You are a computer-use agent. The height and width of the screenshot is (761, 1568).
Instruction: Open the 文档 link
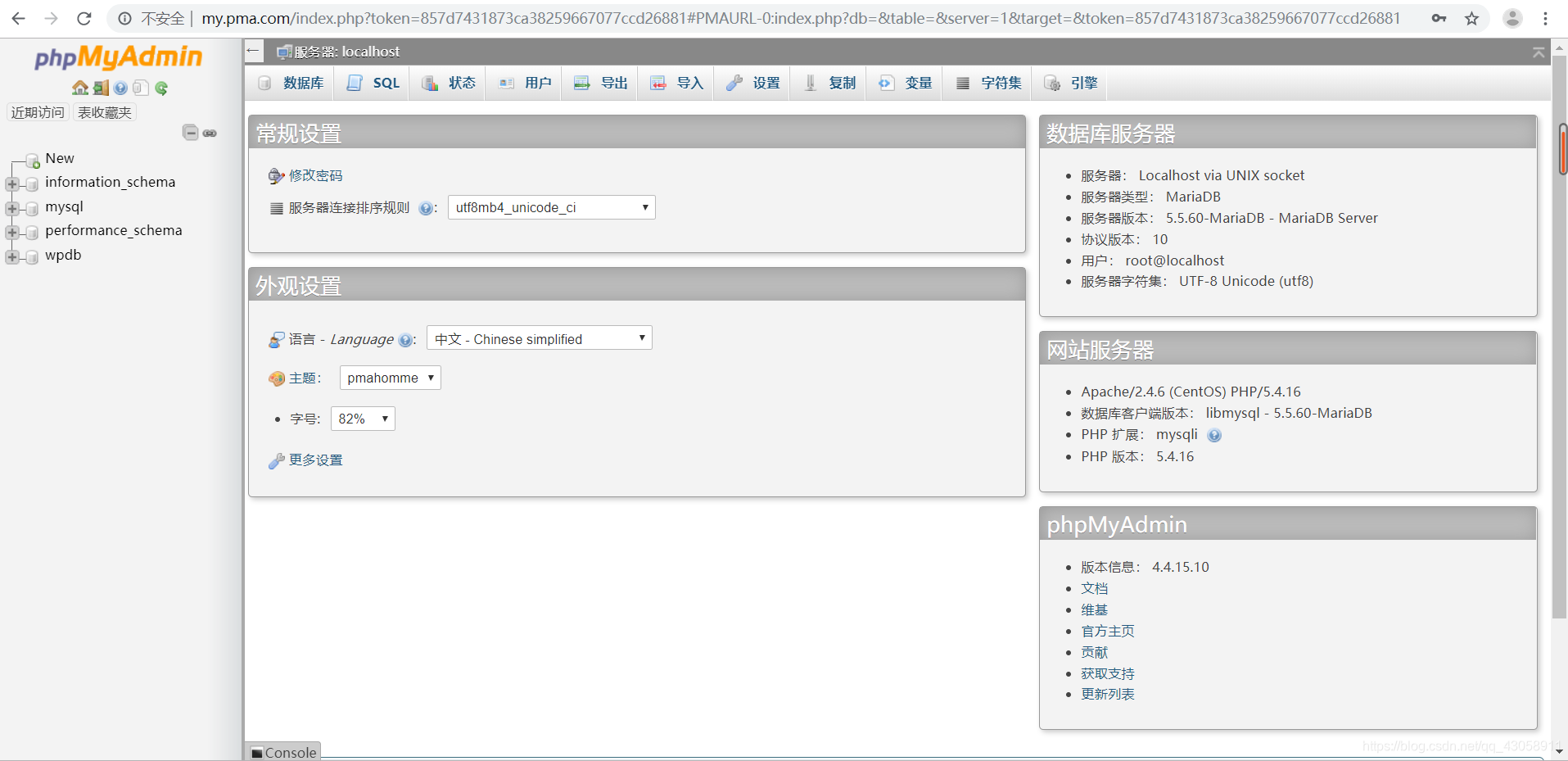(1094, 588)
